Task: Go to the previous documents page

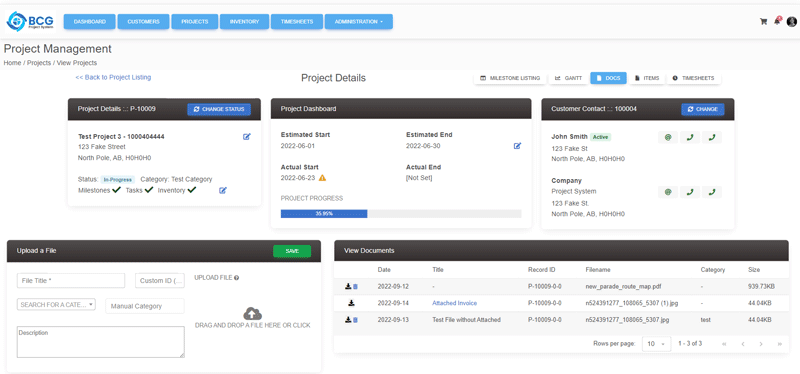Action: pyautogui.click(x=742, y=344)
